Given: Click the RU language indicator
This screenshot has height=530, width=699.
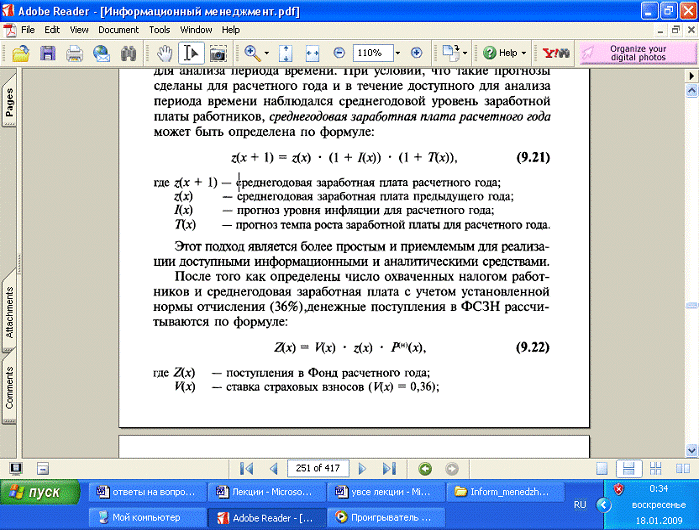Looking at the screenshot, I should coord(580,505).
